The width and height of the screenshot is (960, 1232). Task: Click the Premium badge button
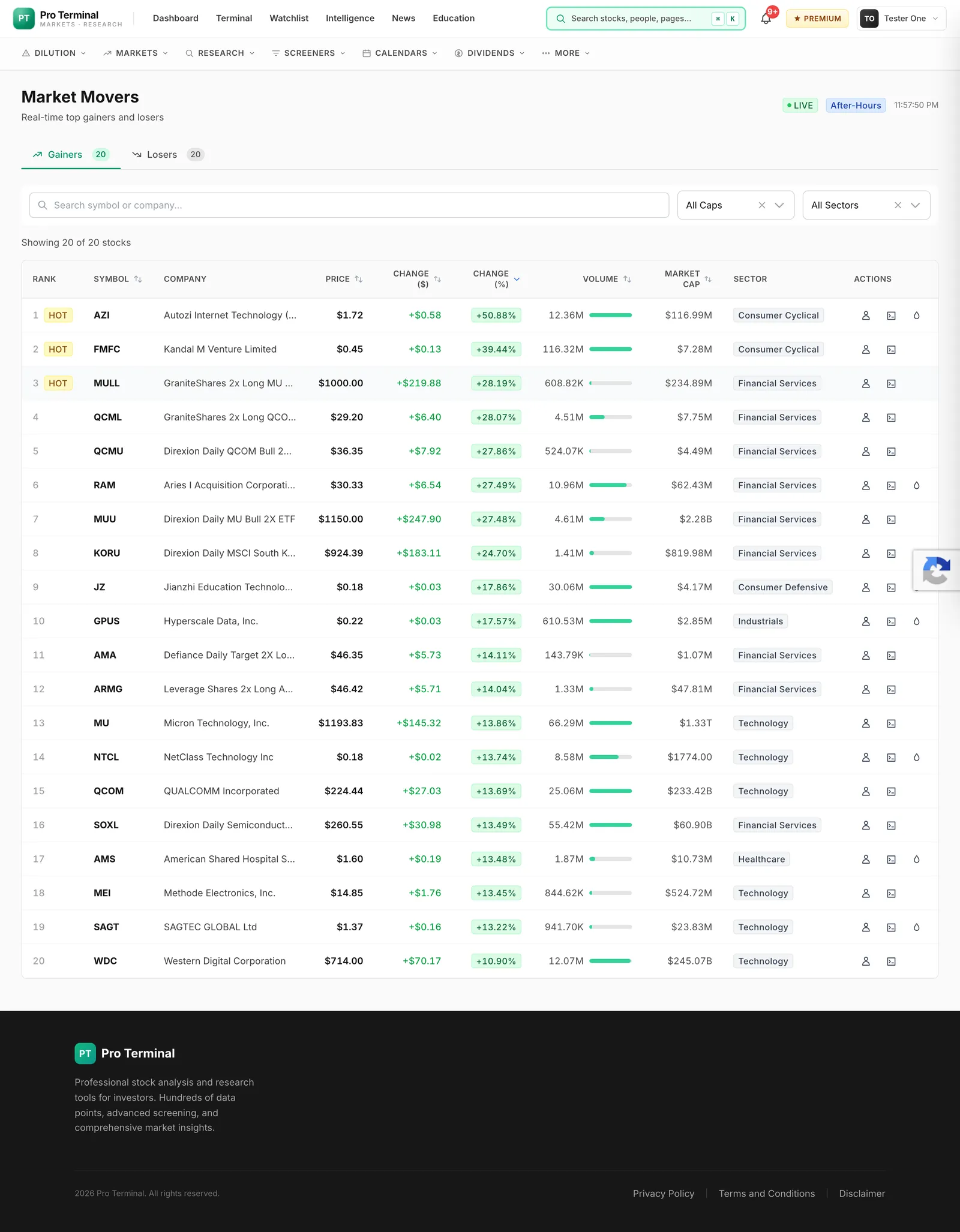(x=817, y=19)
